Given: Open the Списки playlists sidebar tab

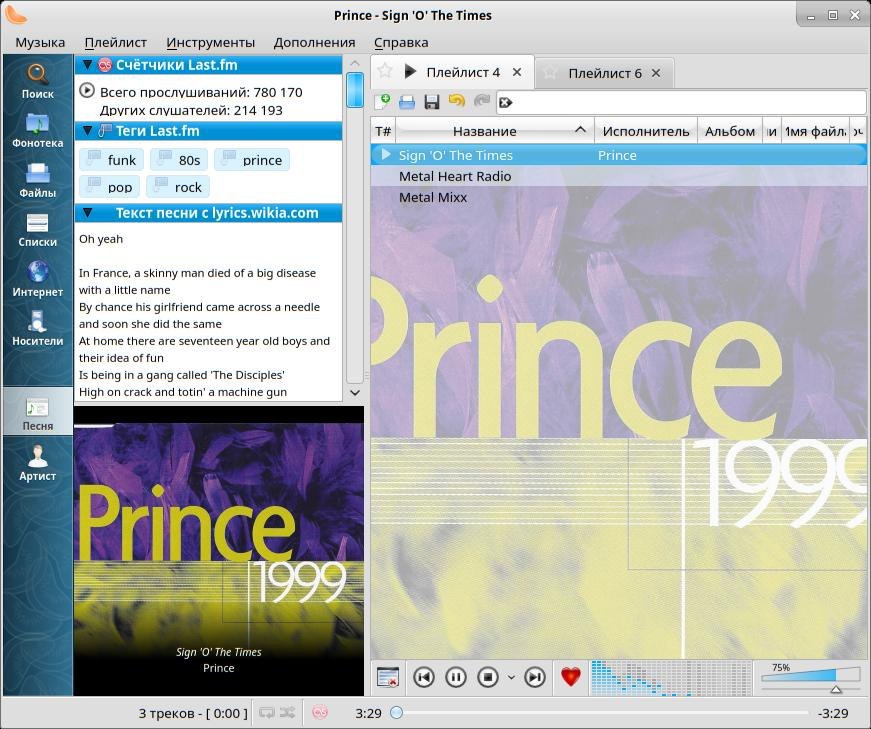Looking at the screenshot, I should point(38,230).
